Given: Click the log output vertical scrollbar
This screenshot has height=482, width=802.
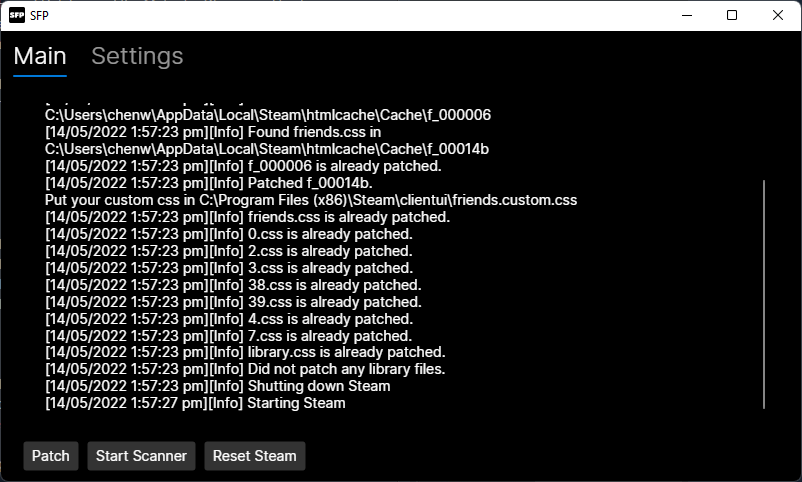Looking at the screenshot, I should tap(763, 290).
